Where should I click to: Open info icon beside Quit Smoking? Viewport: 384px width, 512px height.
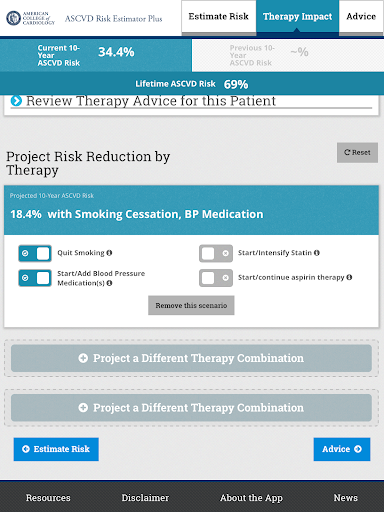(x=109, y=253)
